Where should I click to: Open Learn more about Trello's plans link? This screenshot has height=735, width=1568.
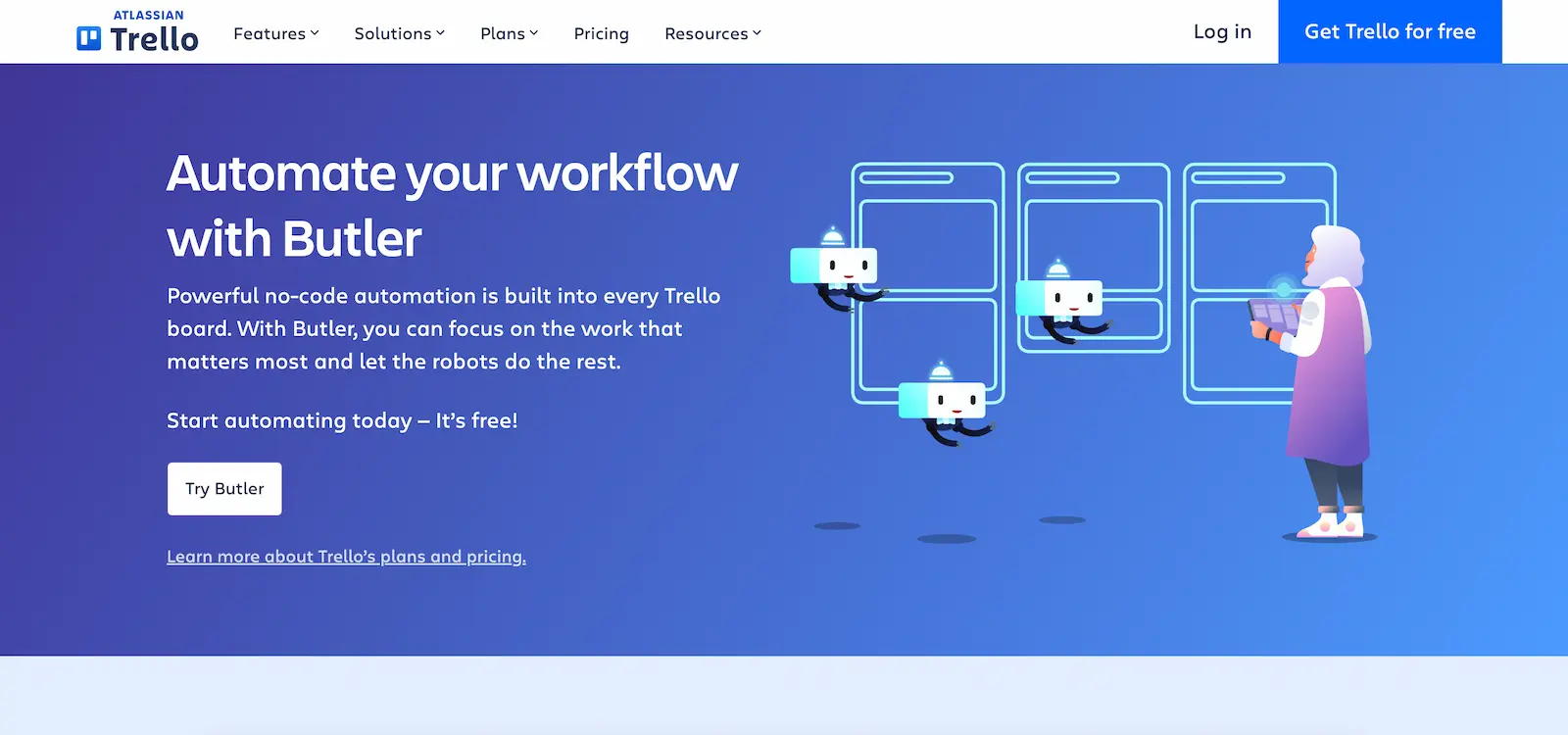pyautogui.click(x=346, y=557)
